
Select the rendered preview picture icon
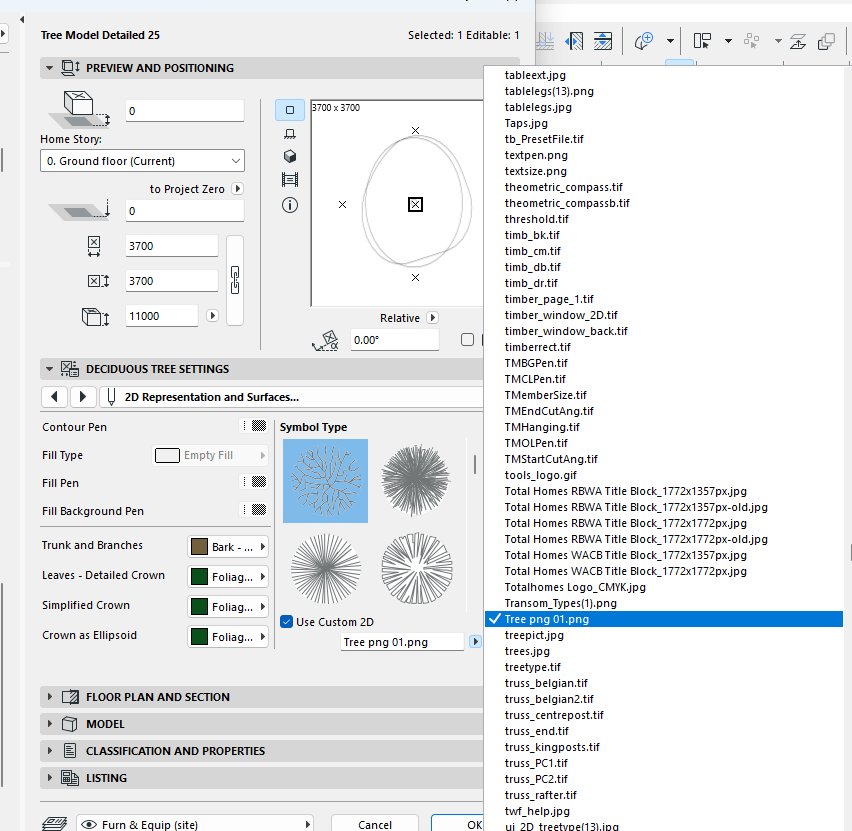click(x=290, y=181)
